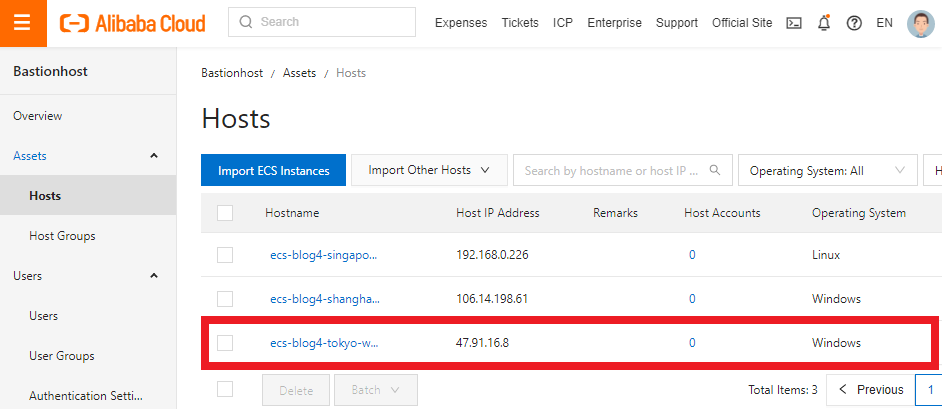Click the magnifier in the top search bar
The height and width of the screenshot is (409, 942).
click(246, 22)
